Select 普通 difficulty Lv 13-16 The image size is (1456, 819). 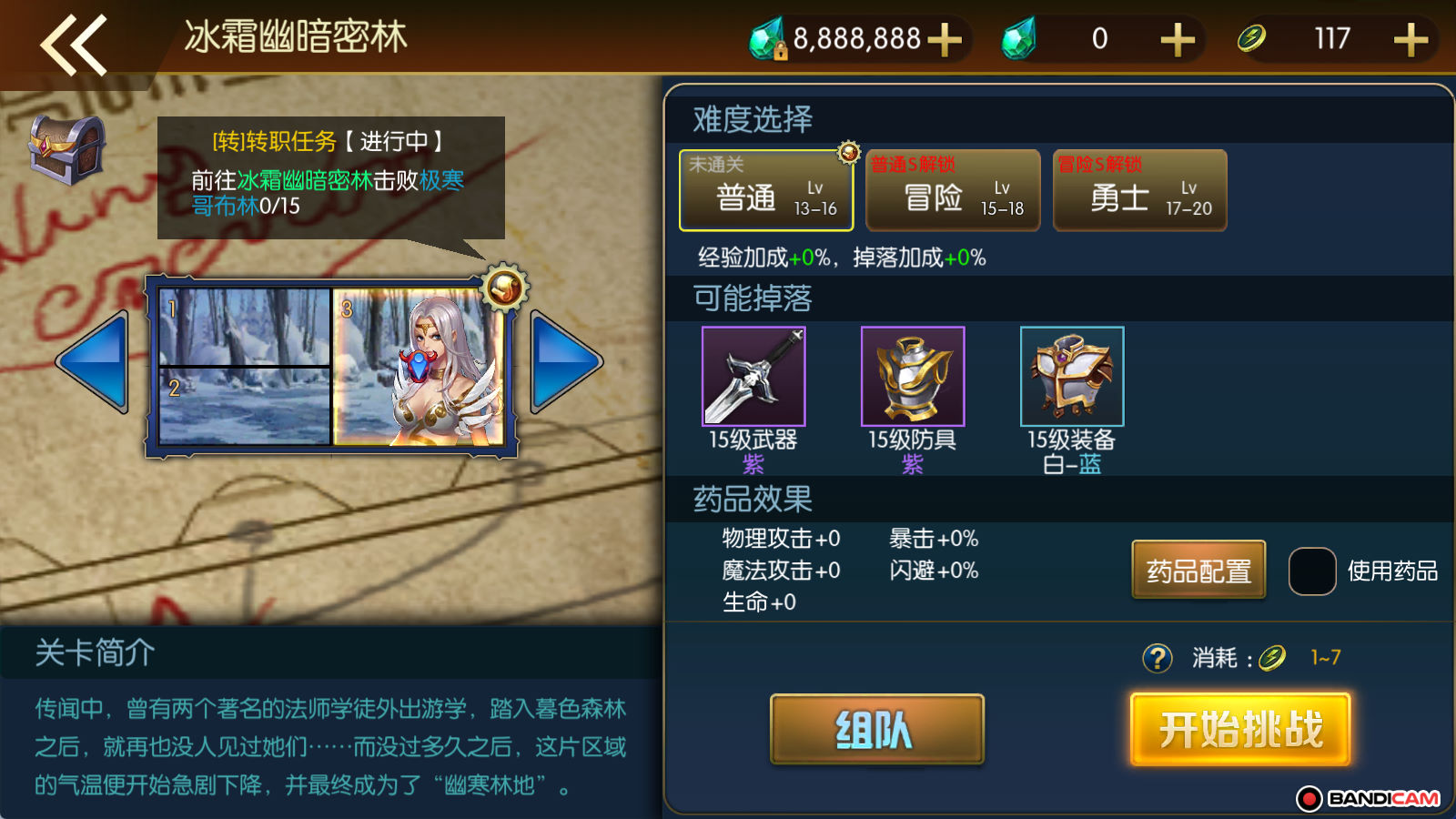coord(766,190)
